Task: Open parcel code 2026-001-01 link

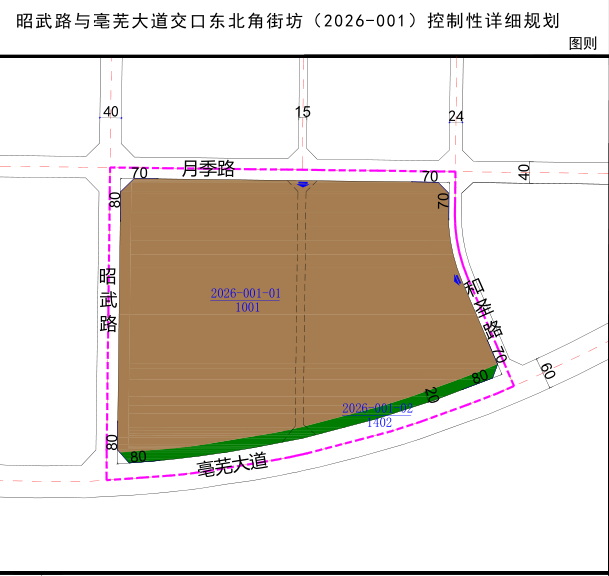Action: click(245, 294)
